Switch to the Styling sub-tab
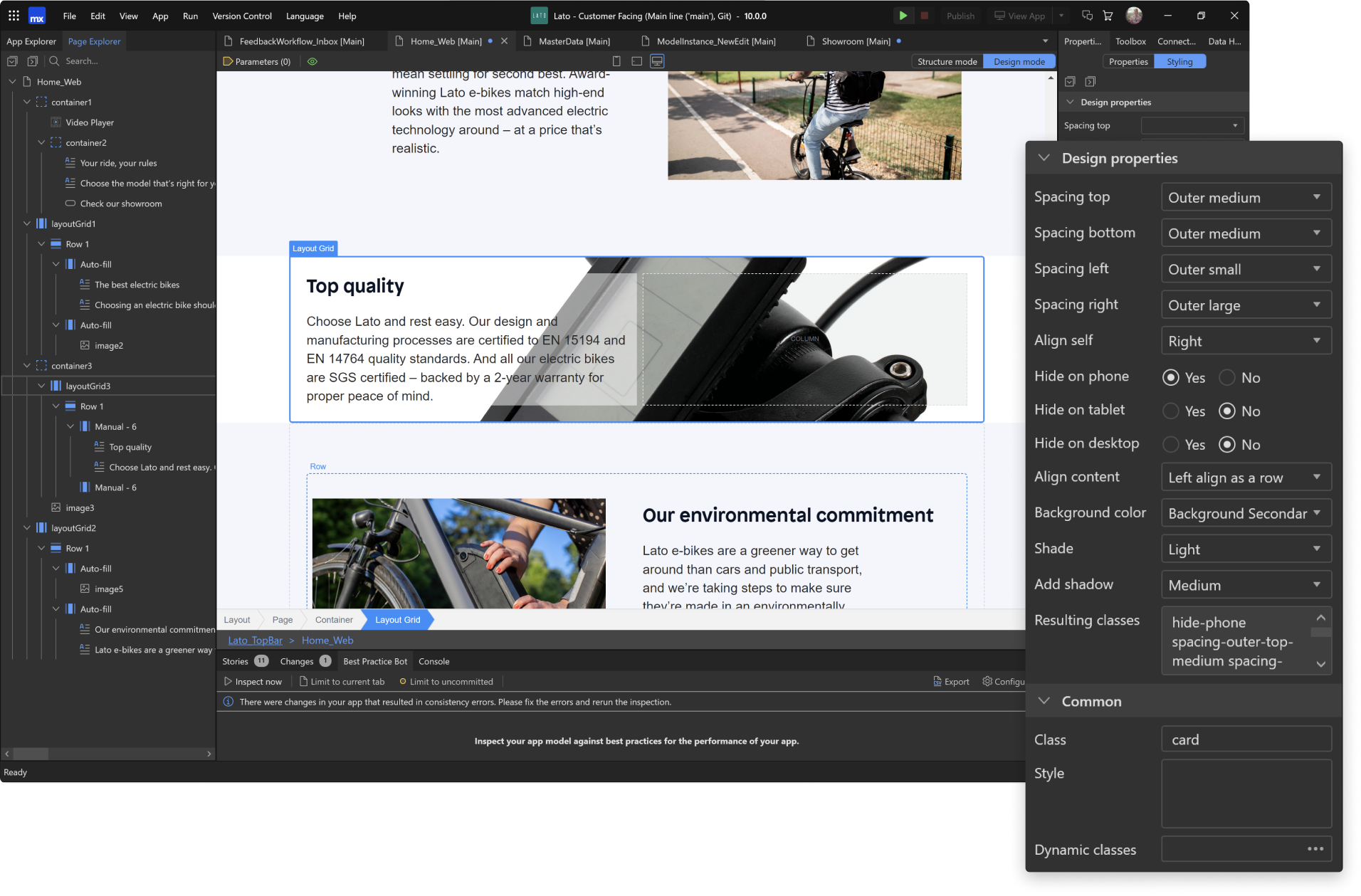Image resolution: width=1361 pixels, height=896 pixels. pyautogui.click(x=1179, y=61)
